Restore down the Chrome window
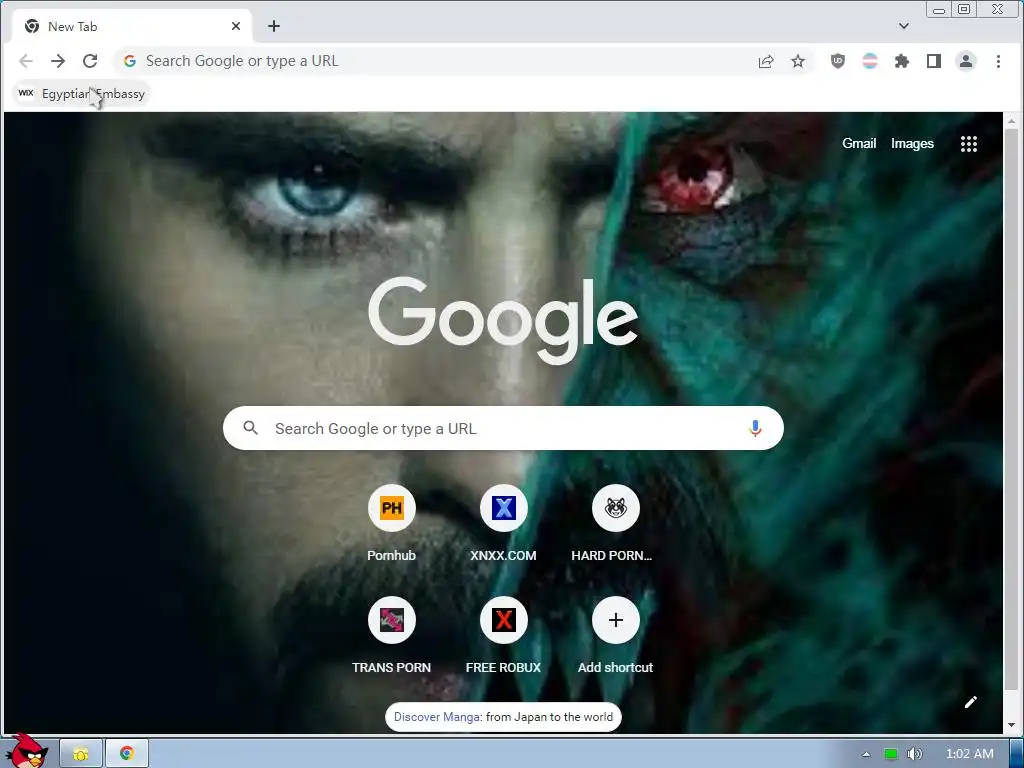This screenshot has height=768, width=1024. (964, 10)
